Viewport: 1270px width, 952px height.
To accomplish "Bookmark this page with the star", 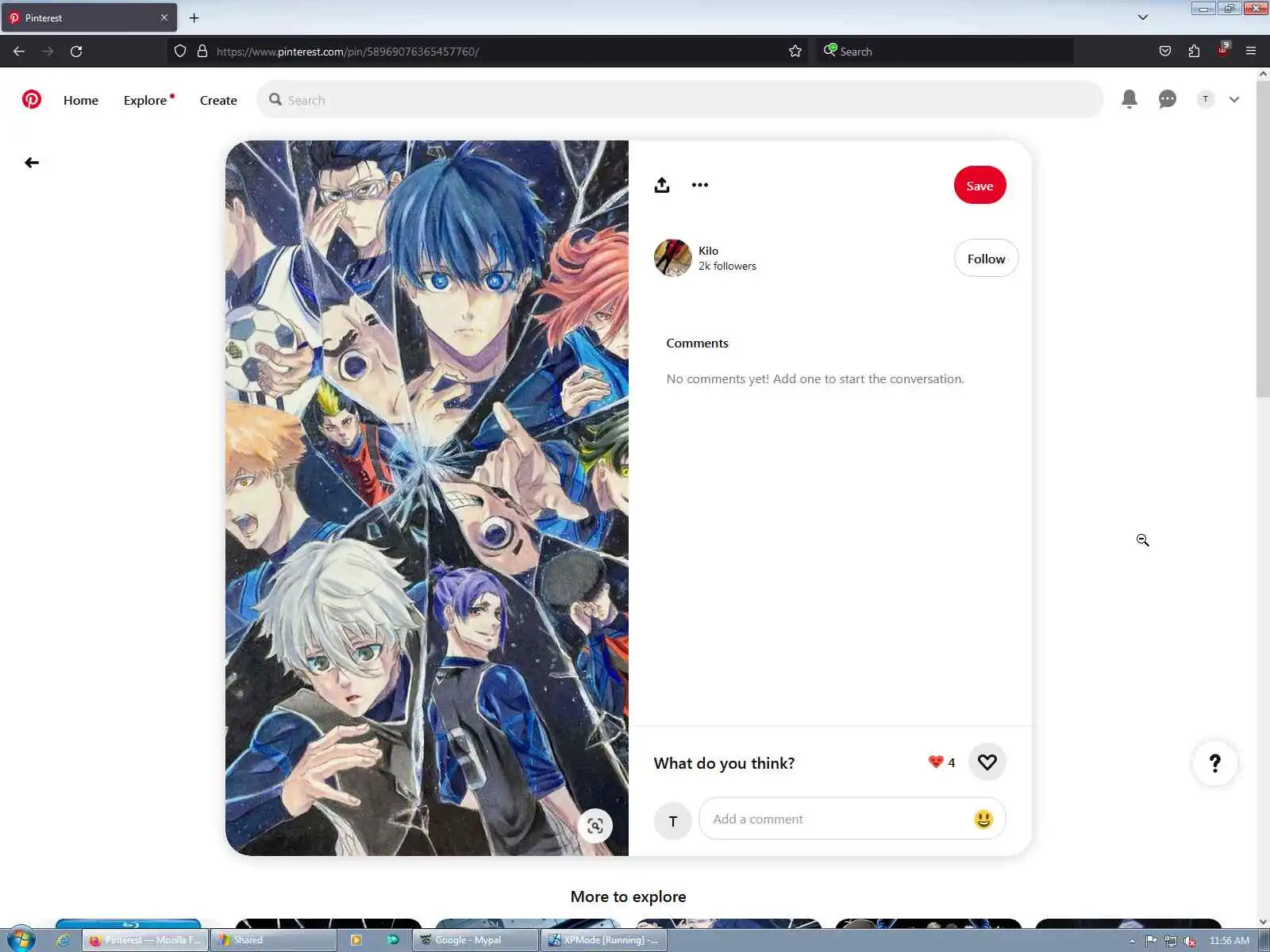I will tap(795, 52).
